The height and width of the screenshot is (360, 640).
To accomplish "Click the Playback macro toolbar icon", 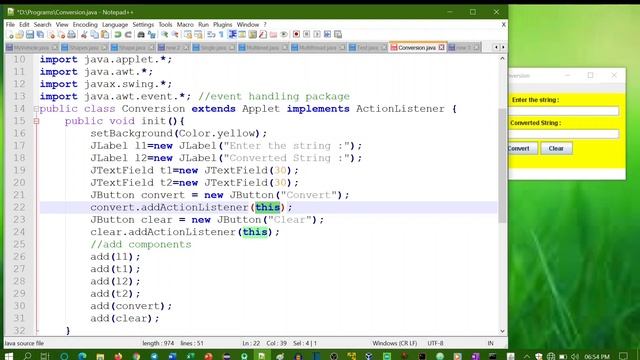I will coord(317,35).
